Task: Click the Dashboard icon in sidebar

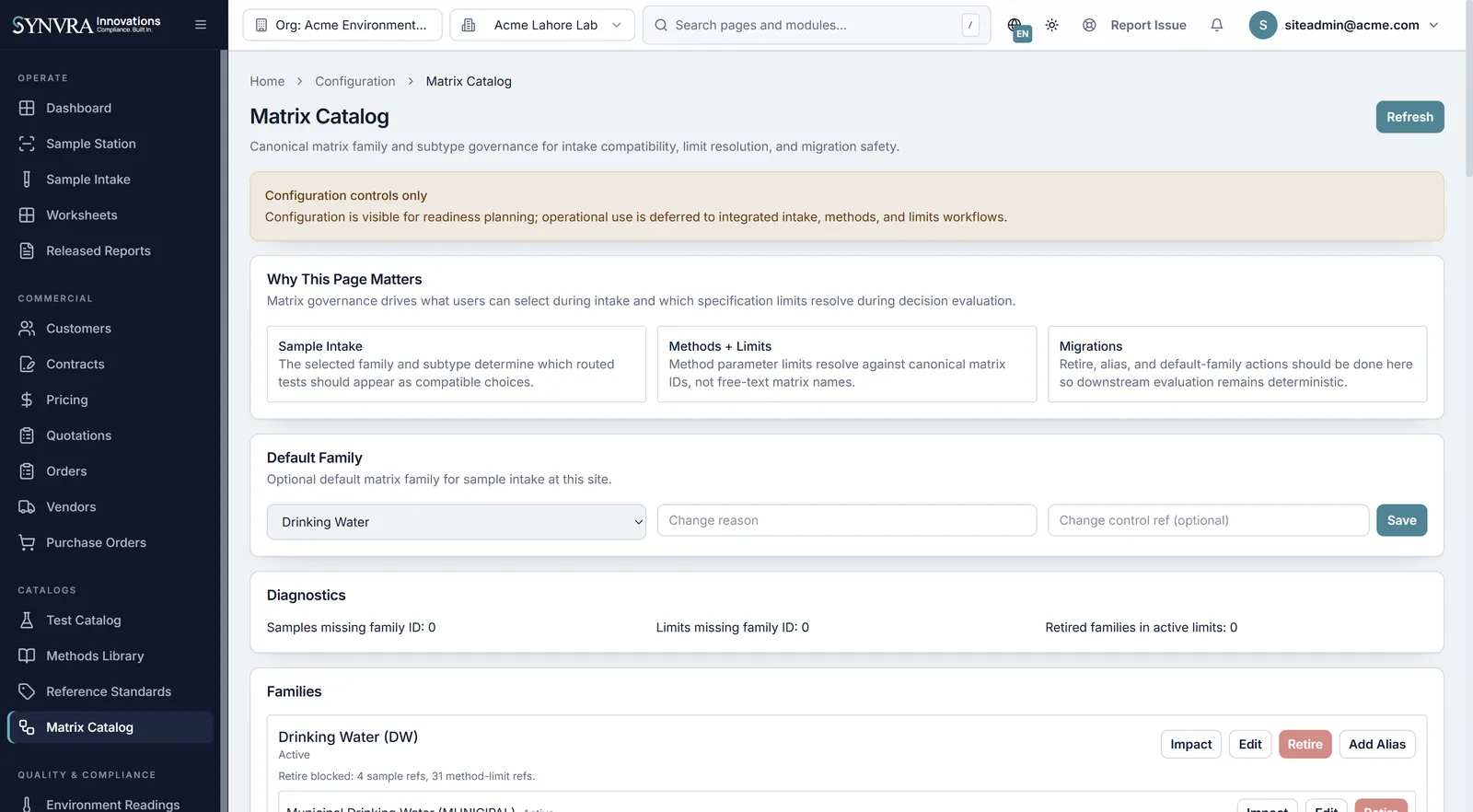Action: click(x=27, y=108)
